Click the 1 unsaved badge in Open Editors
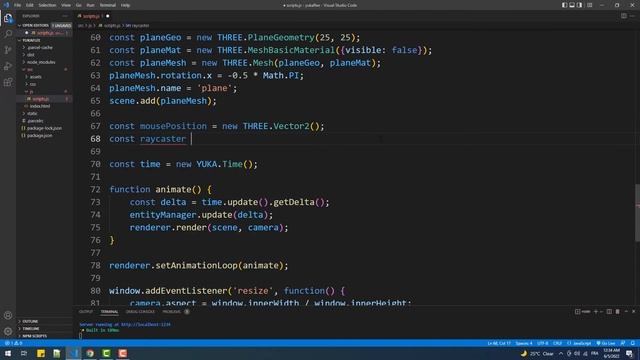The height and width of the screenshot is (360, 640). (x=61, y=25)
